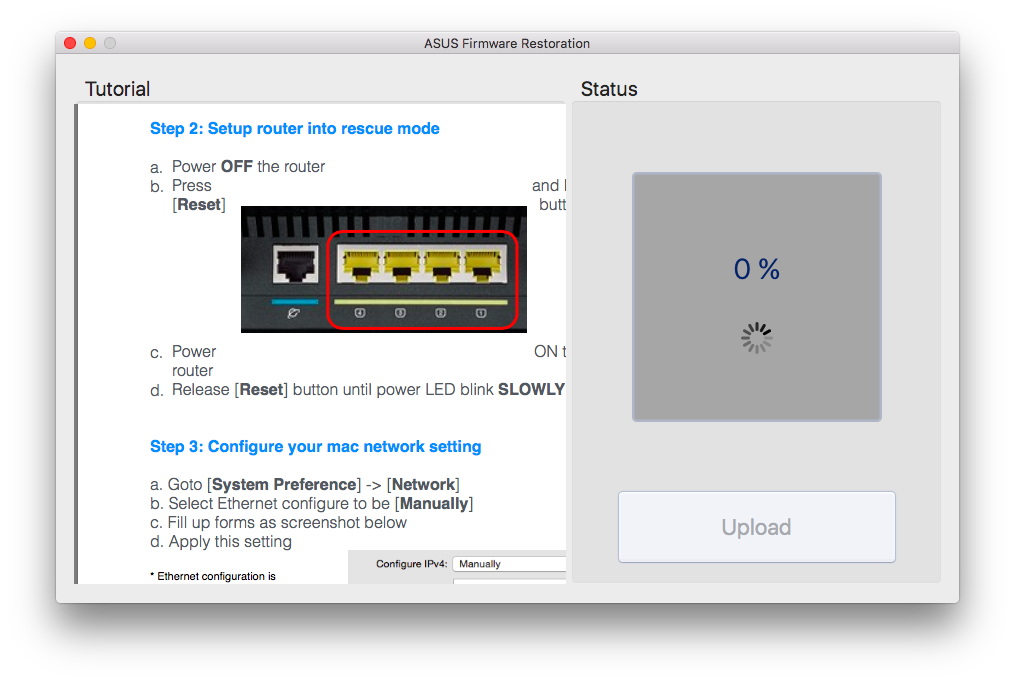Click the 'Goto [System Preference]' instruction
The width and height of the screenshot is (1015, 683).
[305, 484]
